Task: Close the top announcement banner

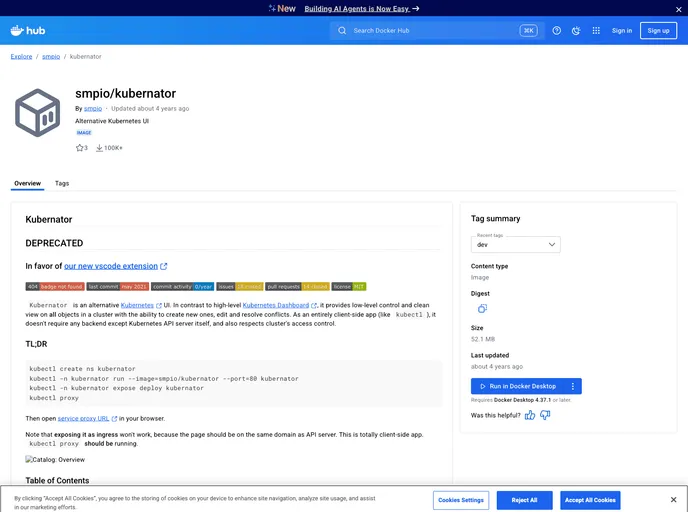Action: [x=678, y=9]
